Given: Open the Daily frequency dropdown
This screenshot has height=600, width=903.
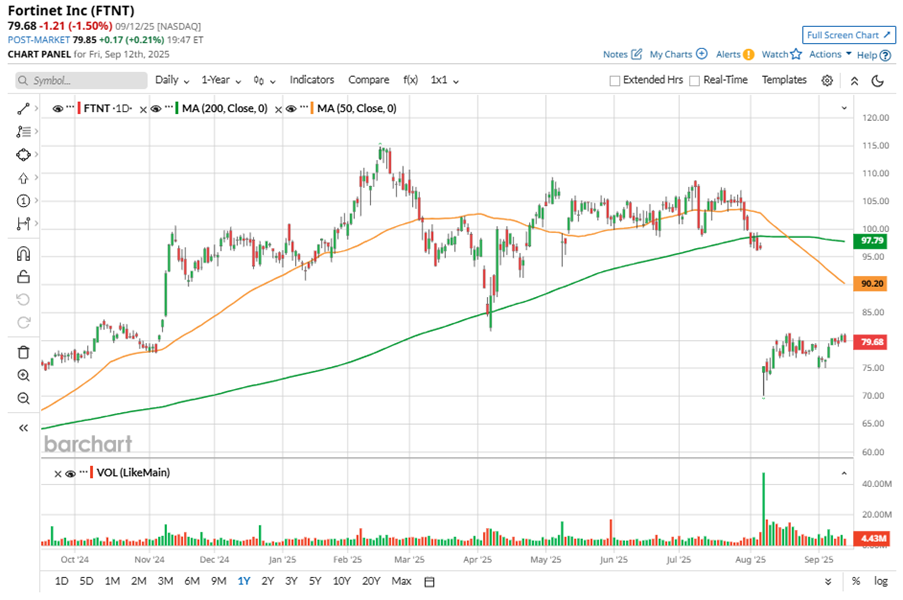Looking at the screenshot, I should pos(172,80).
